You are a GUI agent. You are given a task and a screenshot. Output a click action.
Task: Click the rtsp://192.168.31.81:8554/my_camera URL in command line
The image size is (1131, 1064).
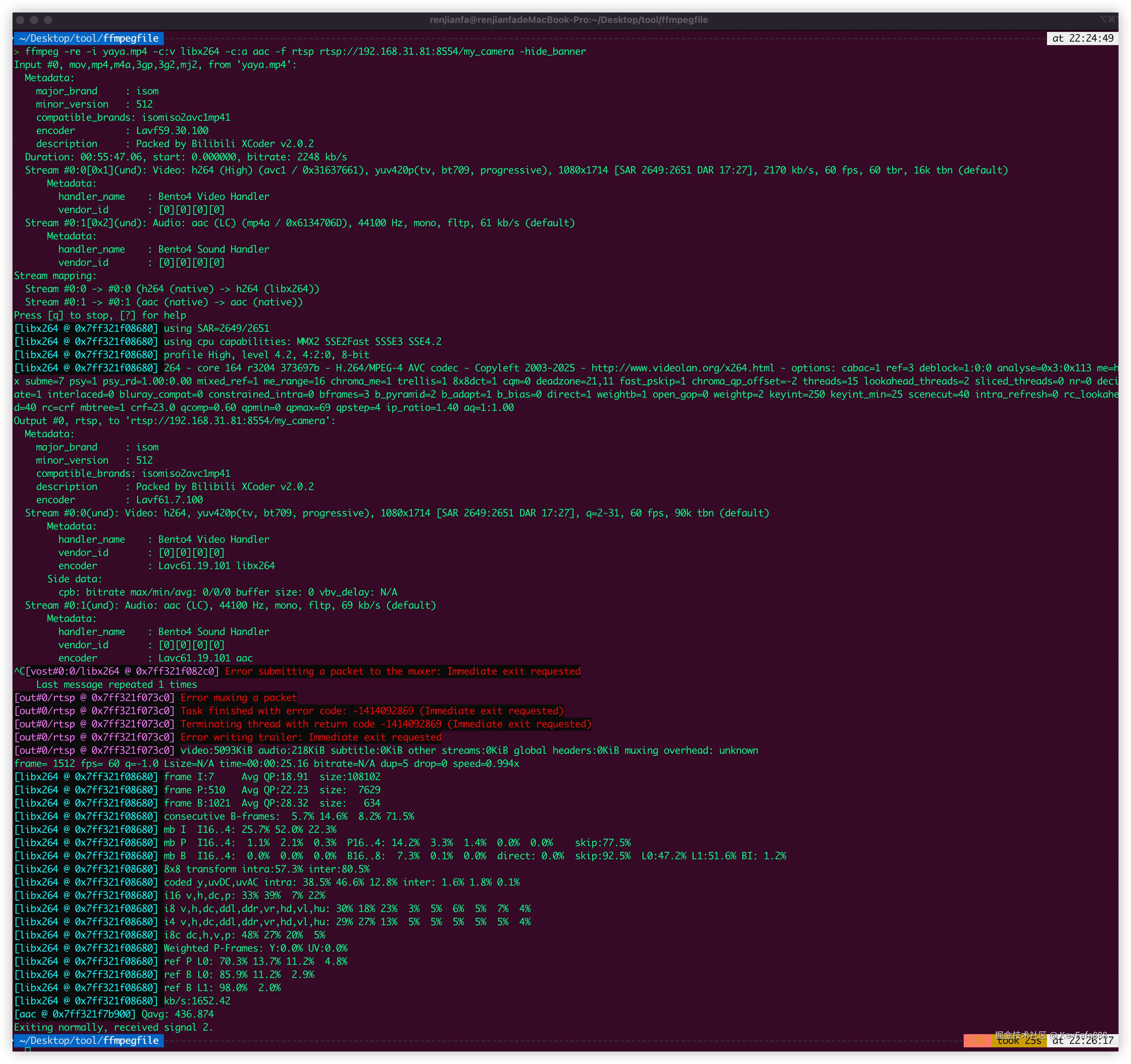[x=417, y=52]
